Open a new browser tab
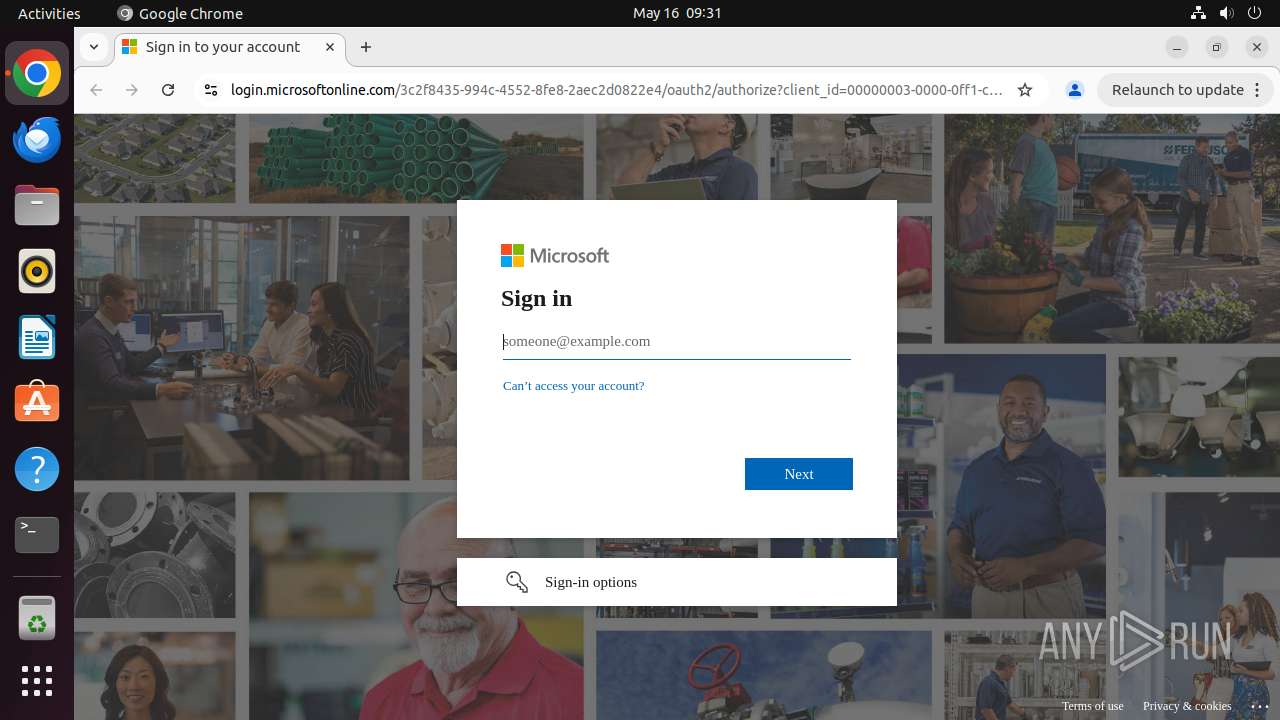 tap(366, 47)
